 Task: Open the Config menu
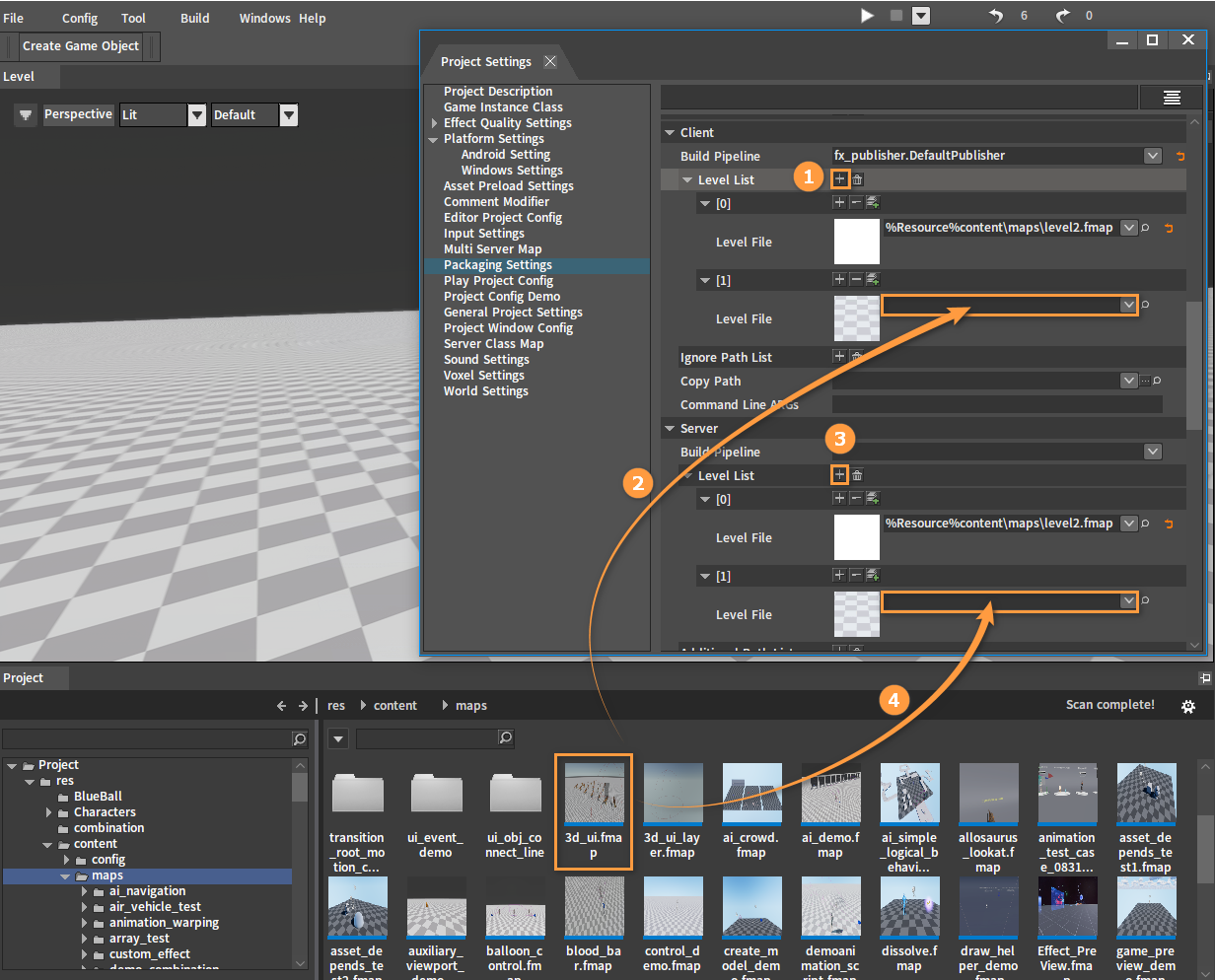80,18
